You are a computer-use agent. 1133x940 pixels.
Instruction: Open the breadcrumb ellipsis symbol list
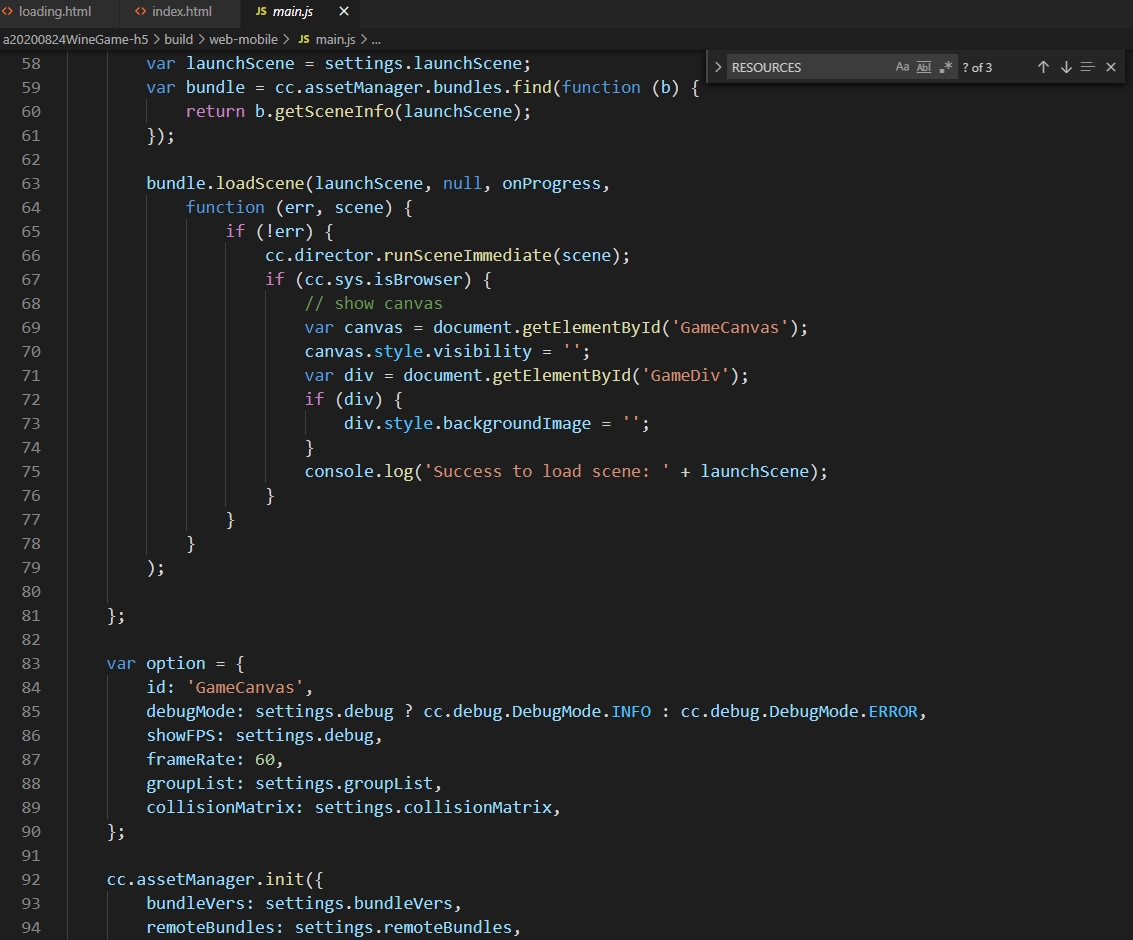(x=376, y=40)
